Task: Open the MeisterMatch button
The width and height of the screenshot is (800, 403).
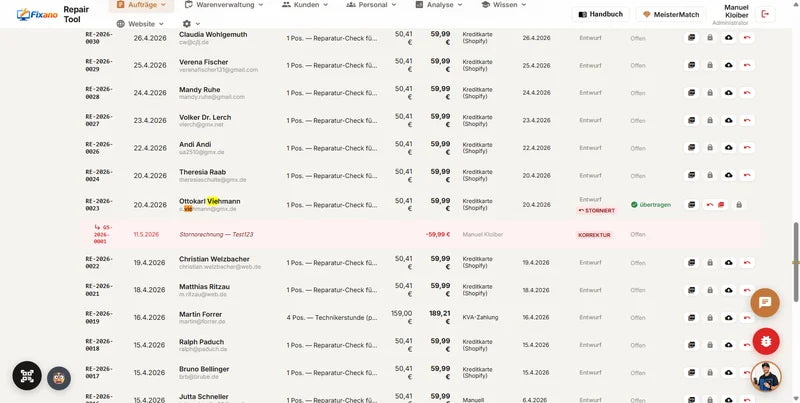Action: coord(671,14)
